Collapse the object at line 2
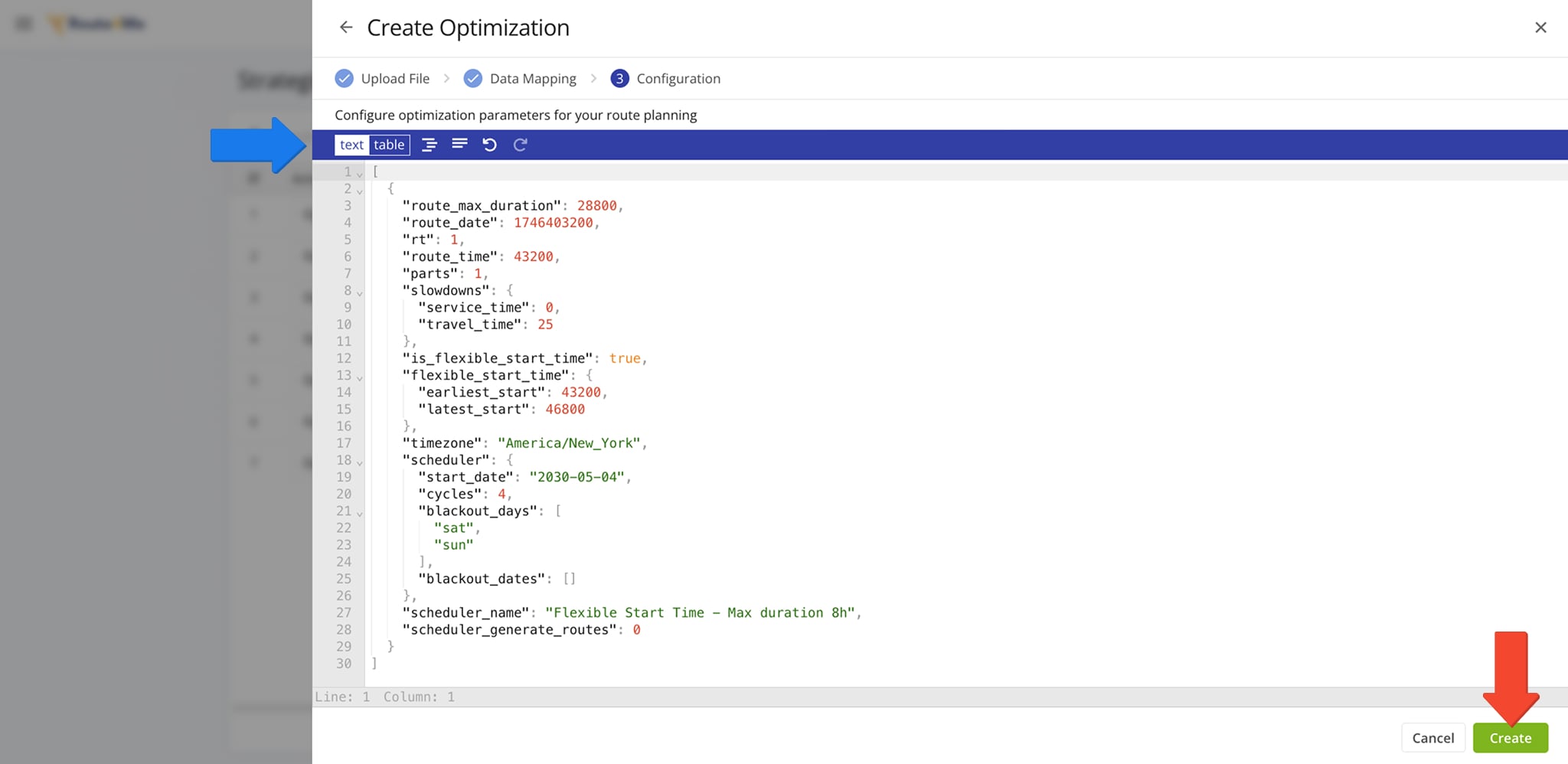 coord(359,191)
